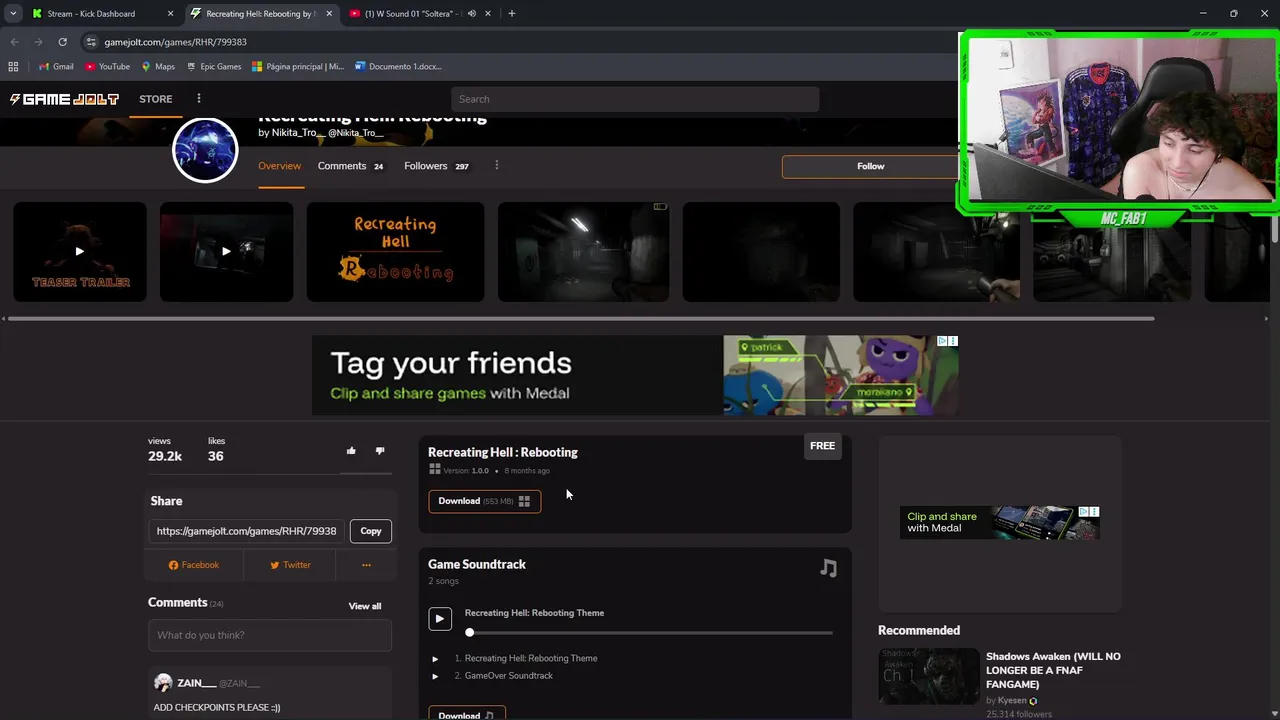
Task: Open the Recreating Hell Rebooting logo thumbnail
Action: [x=395, y=252]
